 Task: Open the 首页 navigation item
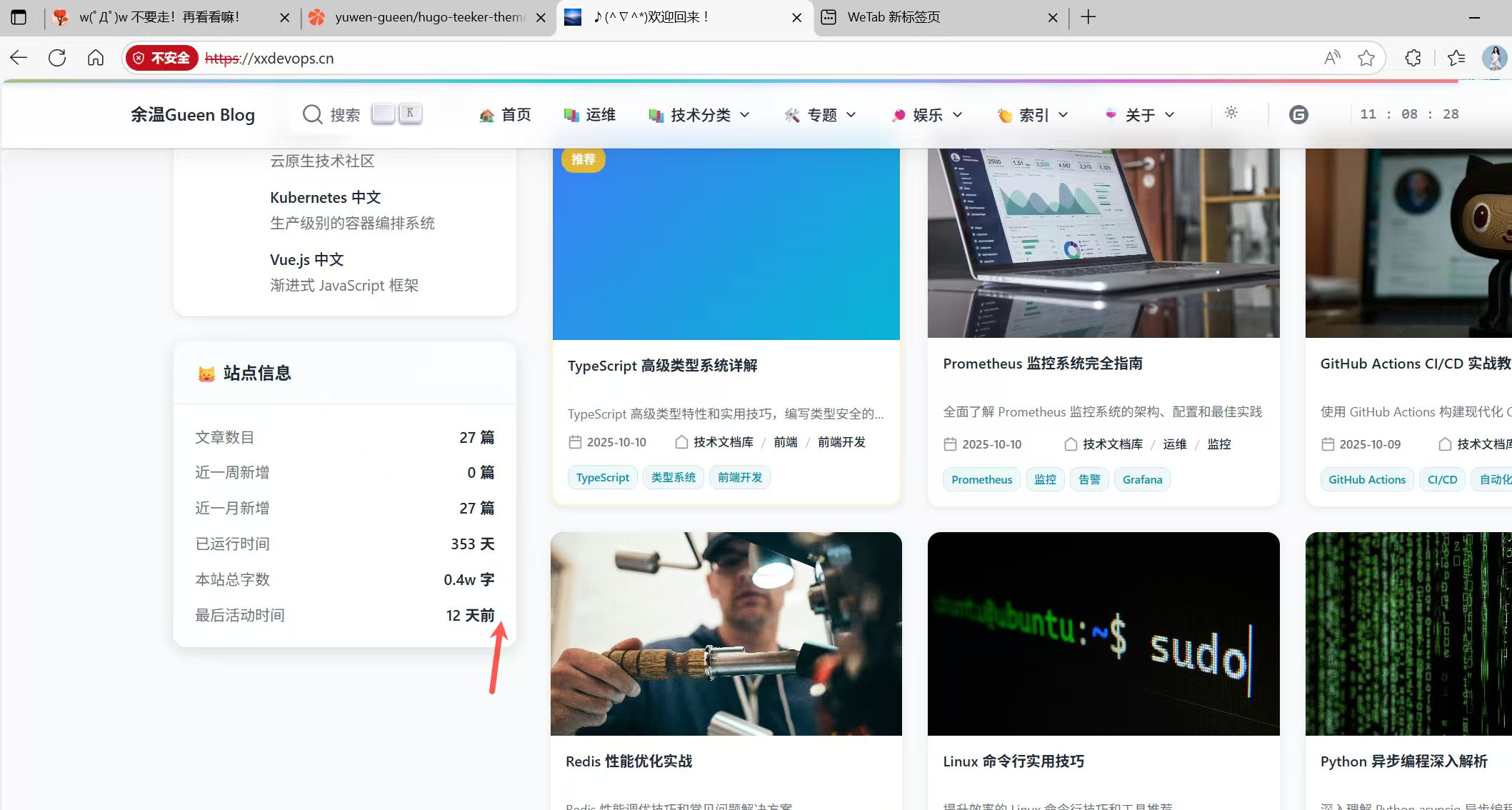coord(506,115)
